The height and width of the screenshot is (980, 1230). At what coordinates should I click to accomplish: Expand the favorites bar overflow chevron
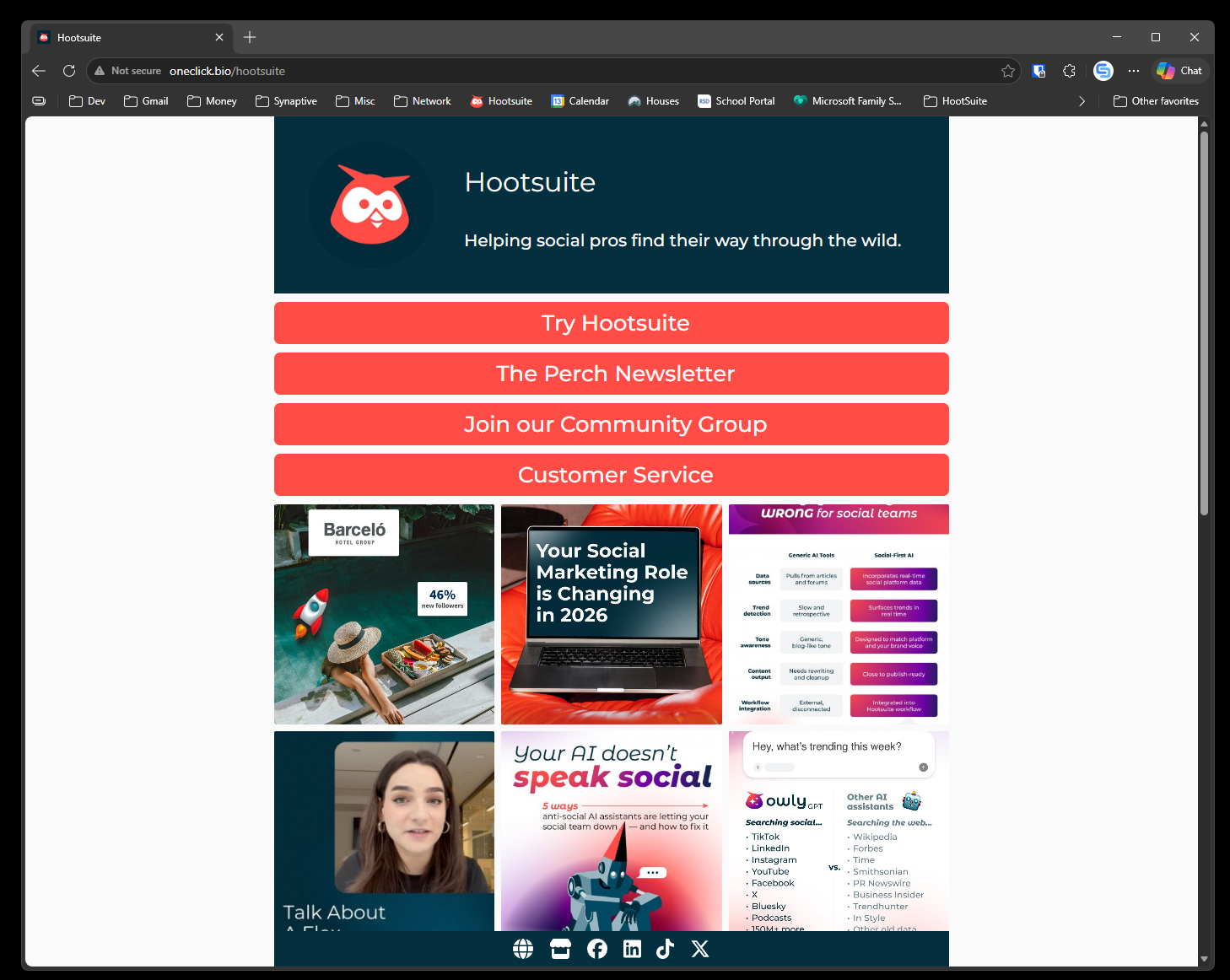tap(1082, 101)
